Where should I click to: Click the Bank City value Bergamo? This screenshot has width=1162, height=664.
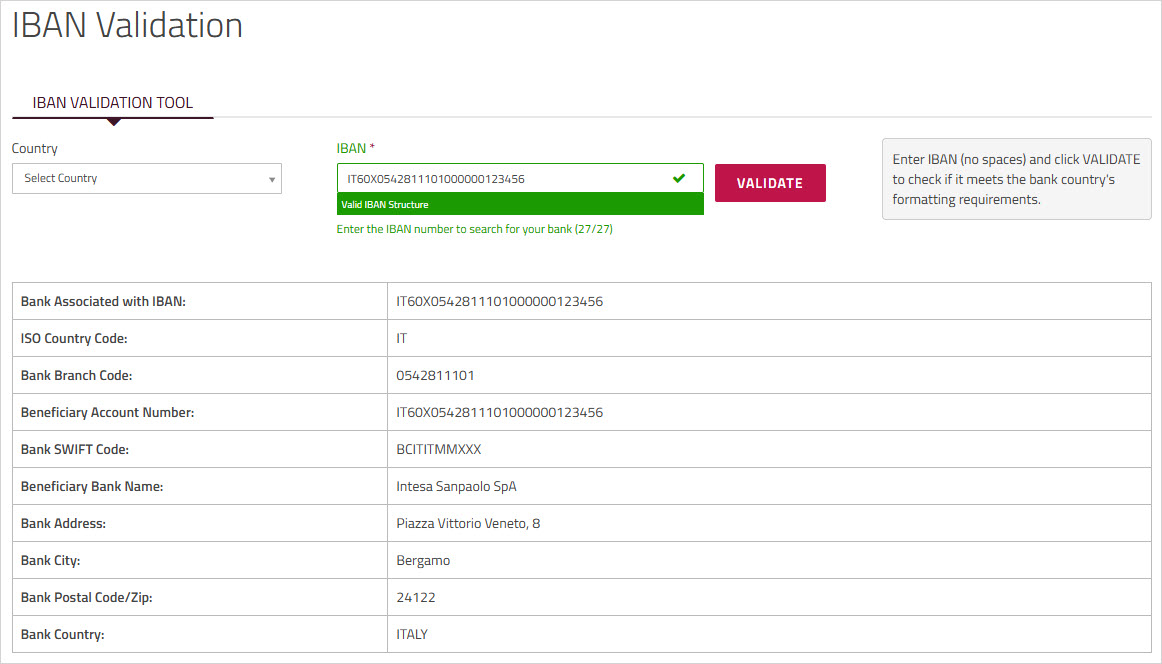(x=423, y=561)
